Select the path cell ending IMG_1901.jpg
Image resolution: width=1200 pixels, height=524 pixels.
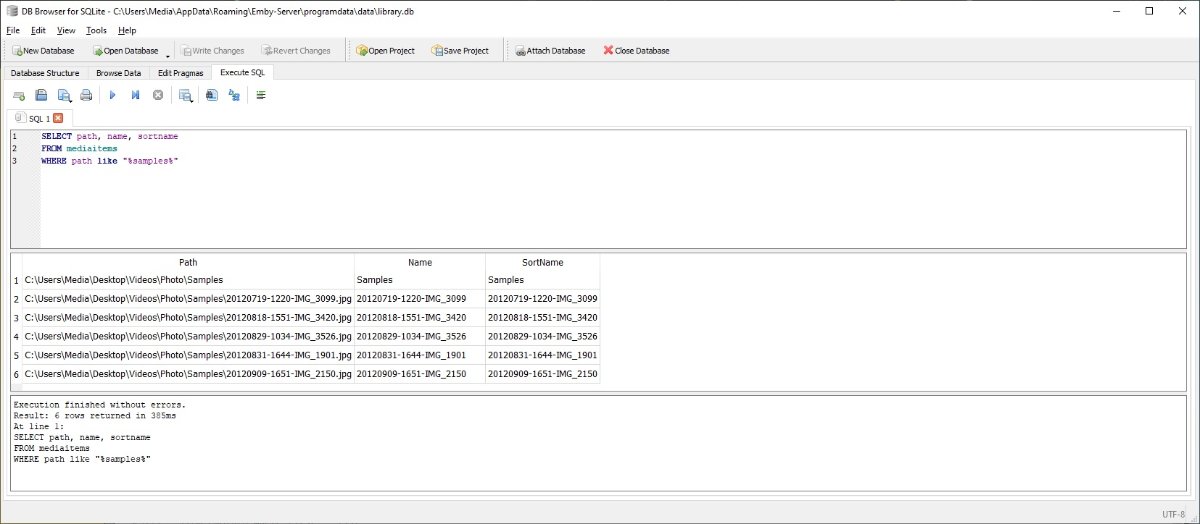click(x=188, y=355)
